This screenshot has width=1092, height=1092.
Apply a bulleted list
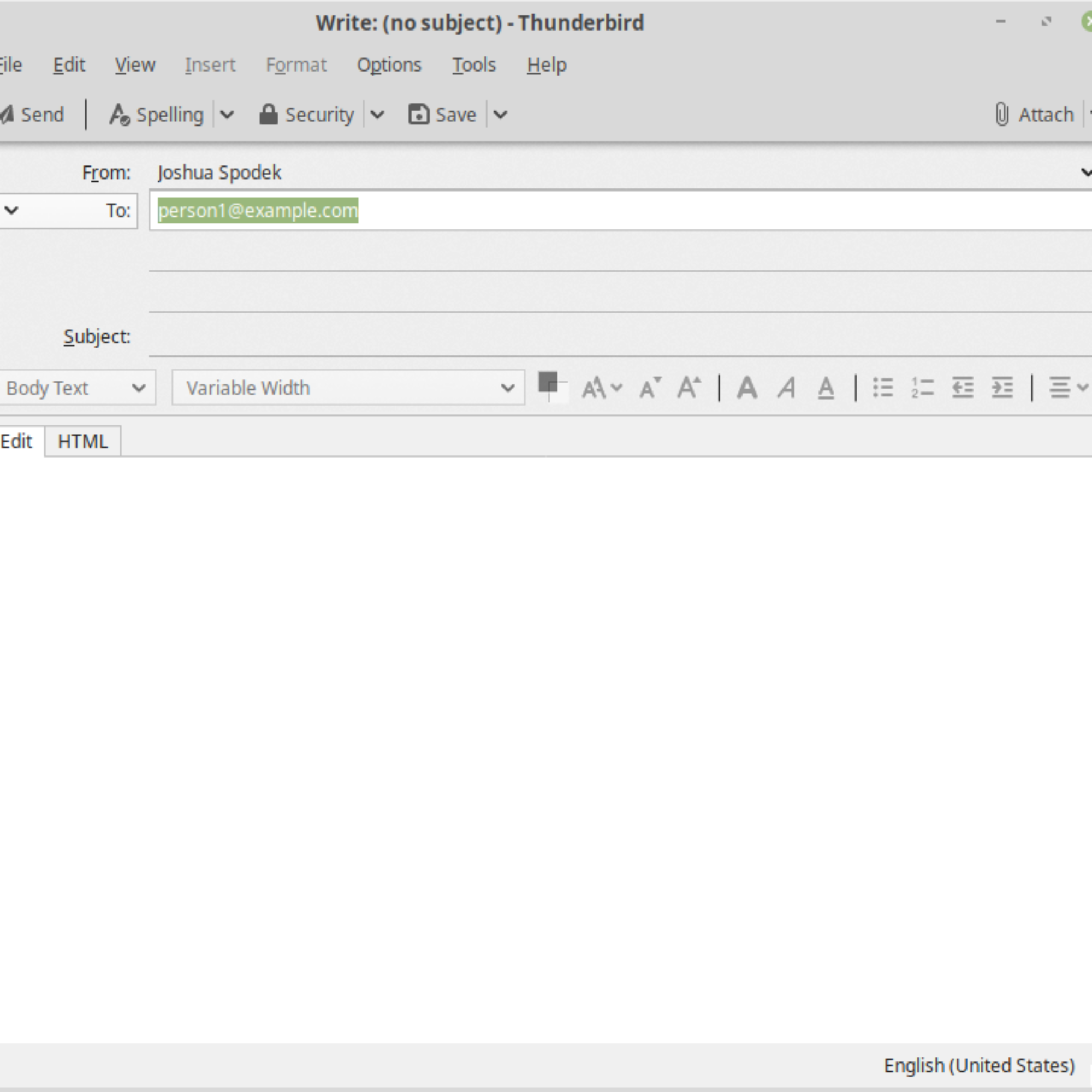[883, 388]
